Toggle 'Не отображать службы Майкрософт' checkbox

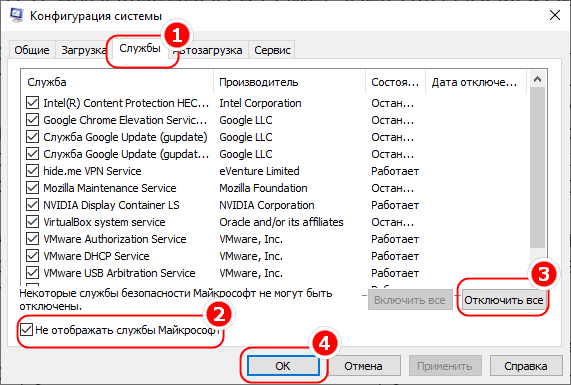(27, 330)
